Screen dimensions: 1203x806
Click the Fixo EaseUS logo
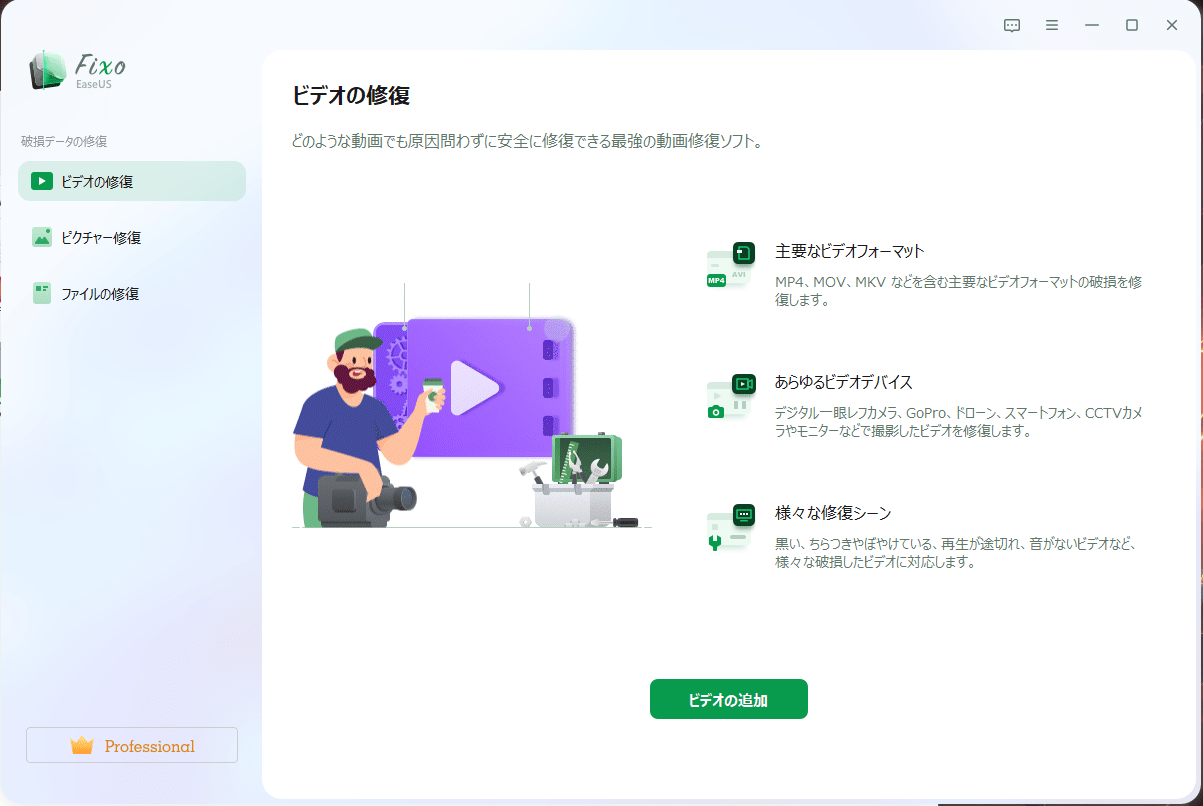(x=78, y=72)
